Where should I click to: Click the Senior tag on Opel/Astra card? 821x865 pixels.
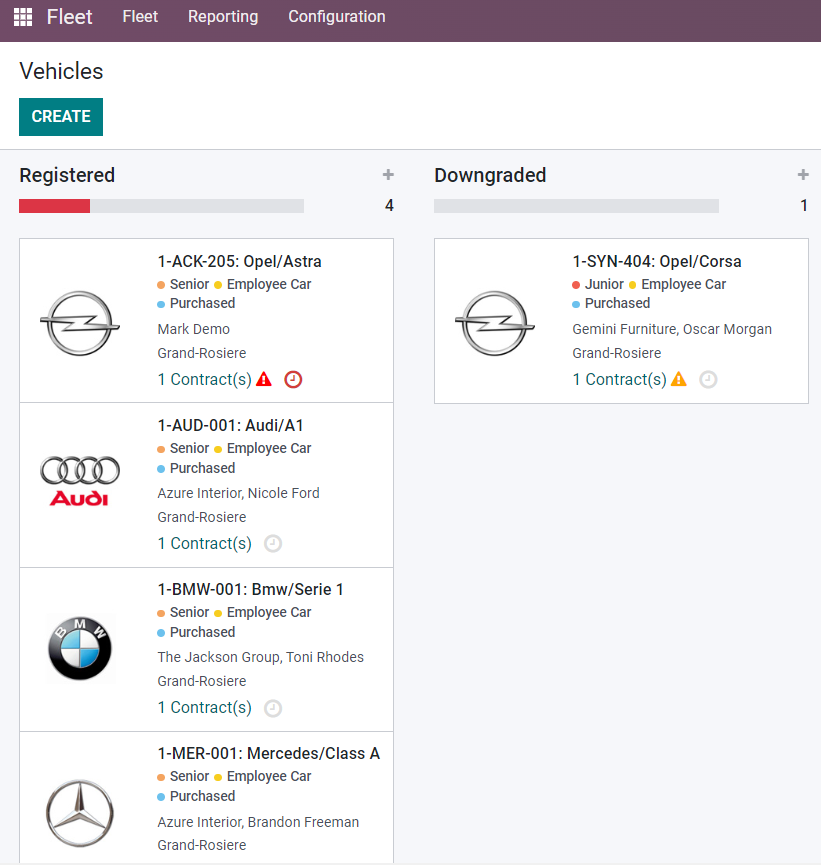pos(183,284)
